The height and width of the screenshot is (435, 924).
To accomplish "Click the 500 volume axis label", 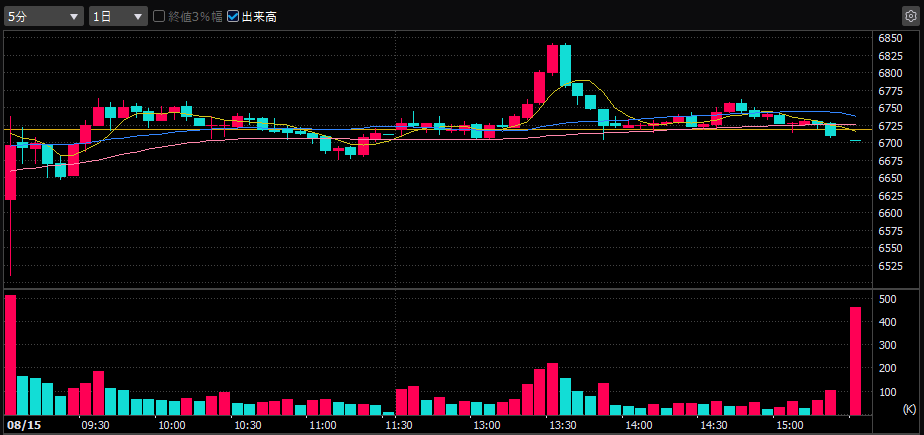I will tap(887, 299).
